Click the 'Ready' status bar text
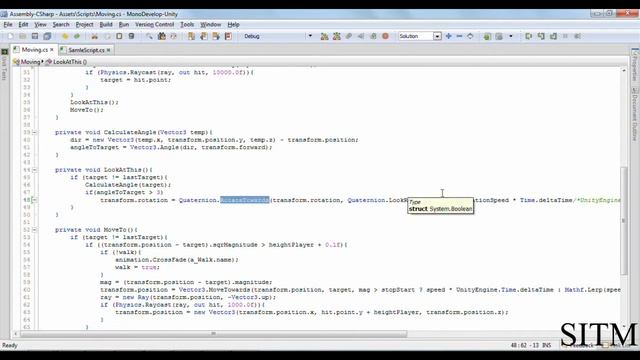 coord(10,345)
